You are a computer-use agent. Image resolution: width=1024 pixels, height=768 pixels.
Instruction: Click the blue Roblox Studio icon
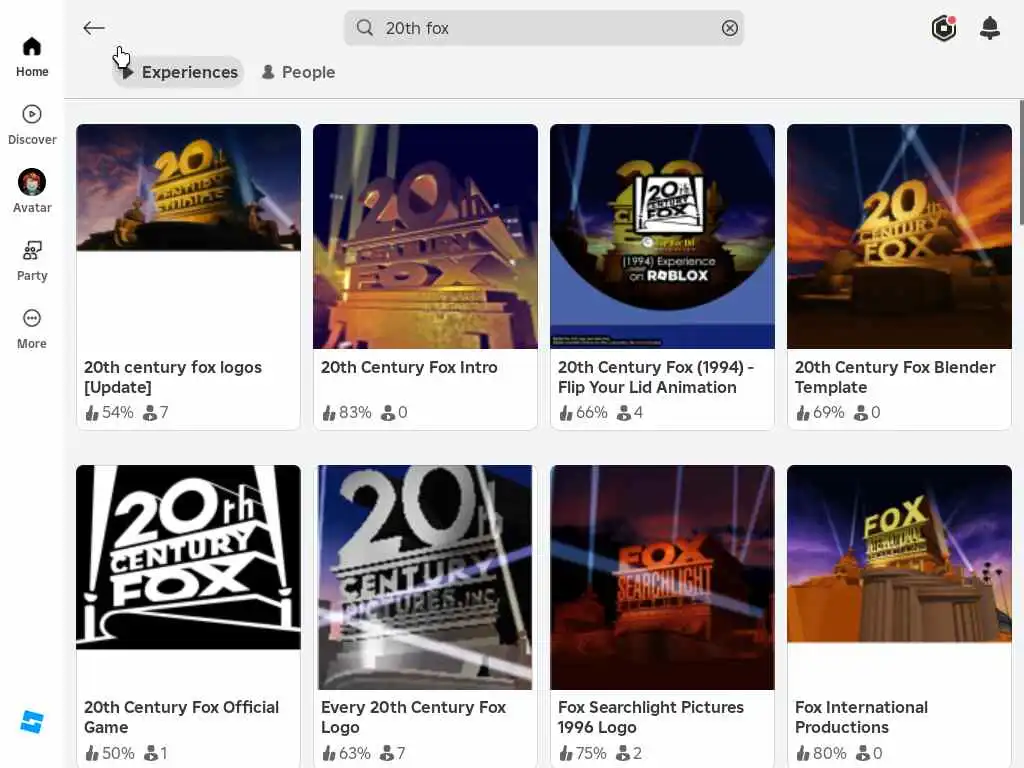[32, 722]
